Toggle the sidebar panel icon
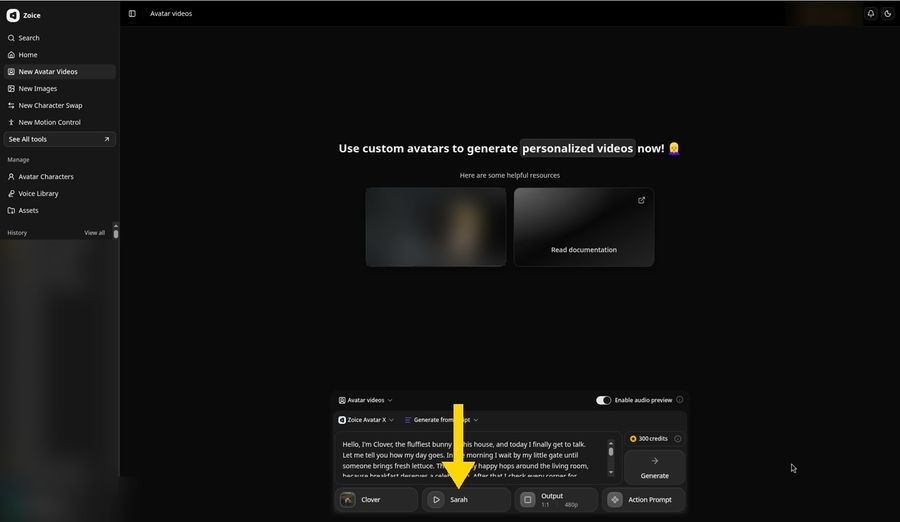The width and height of the screenshot is (900, 522). pyautogui.click(x=132, y=14)
